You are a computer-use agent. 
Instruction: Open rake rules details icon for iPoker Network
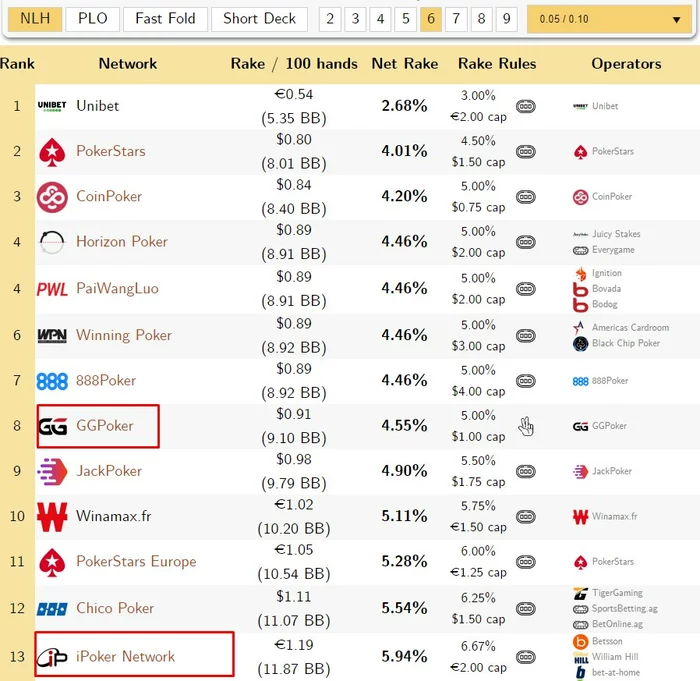pos(526,657)
